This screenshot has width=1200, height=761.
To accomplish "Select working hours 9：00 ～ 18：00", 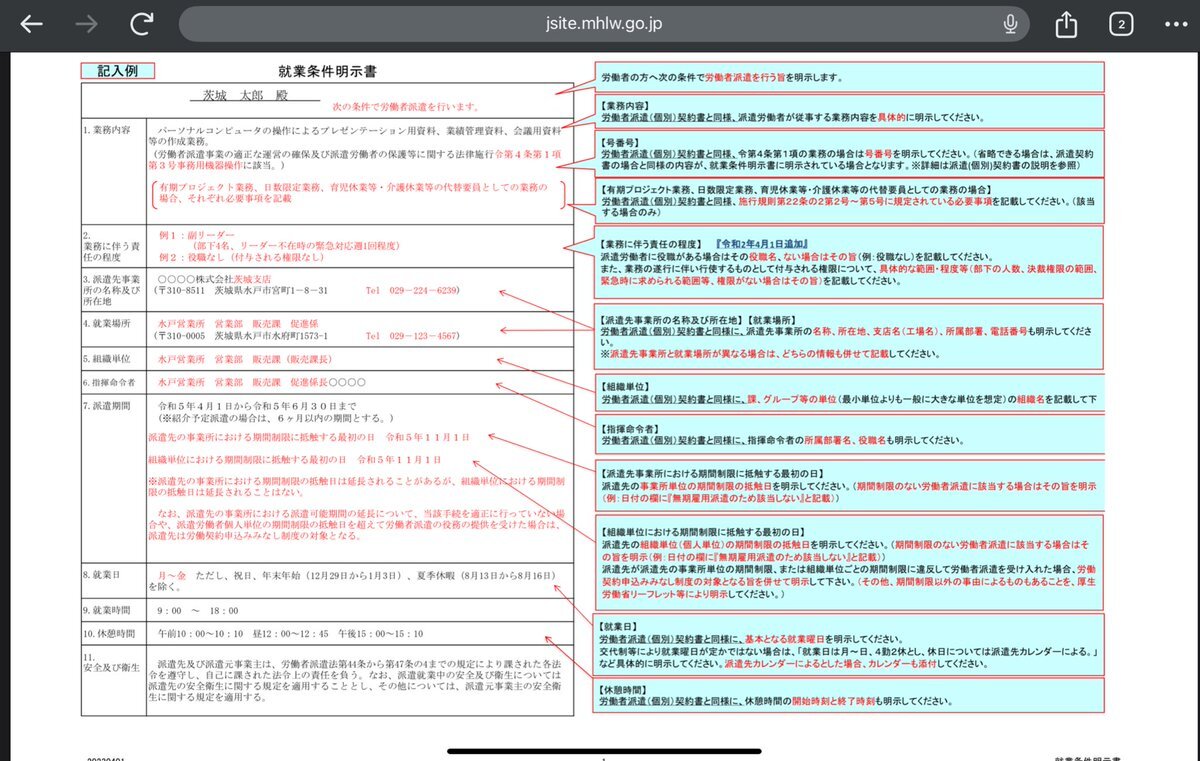I will coord(198,609).
